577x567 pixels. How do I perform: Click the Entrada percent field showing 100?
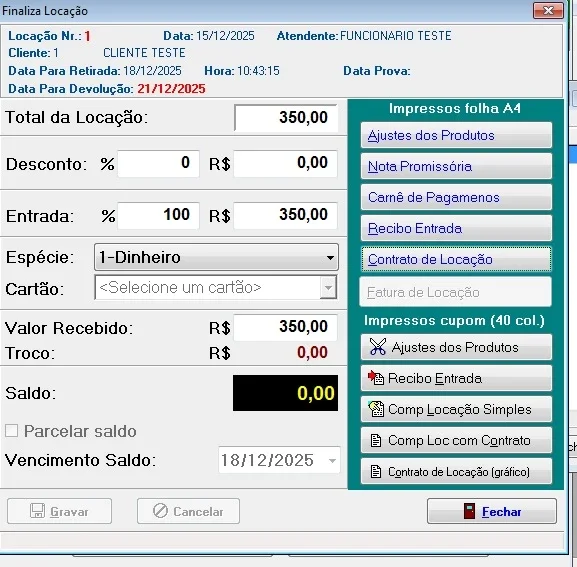pos(158,215)
